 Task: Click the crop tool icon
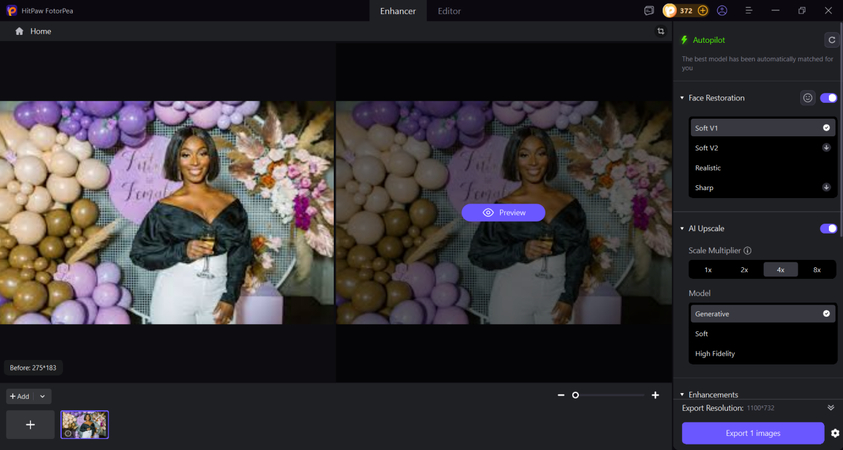(x=661, y=31)
